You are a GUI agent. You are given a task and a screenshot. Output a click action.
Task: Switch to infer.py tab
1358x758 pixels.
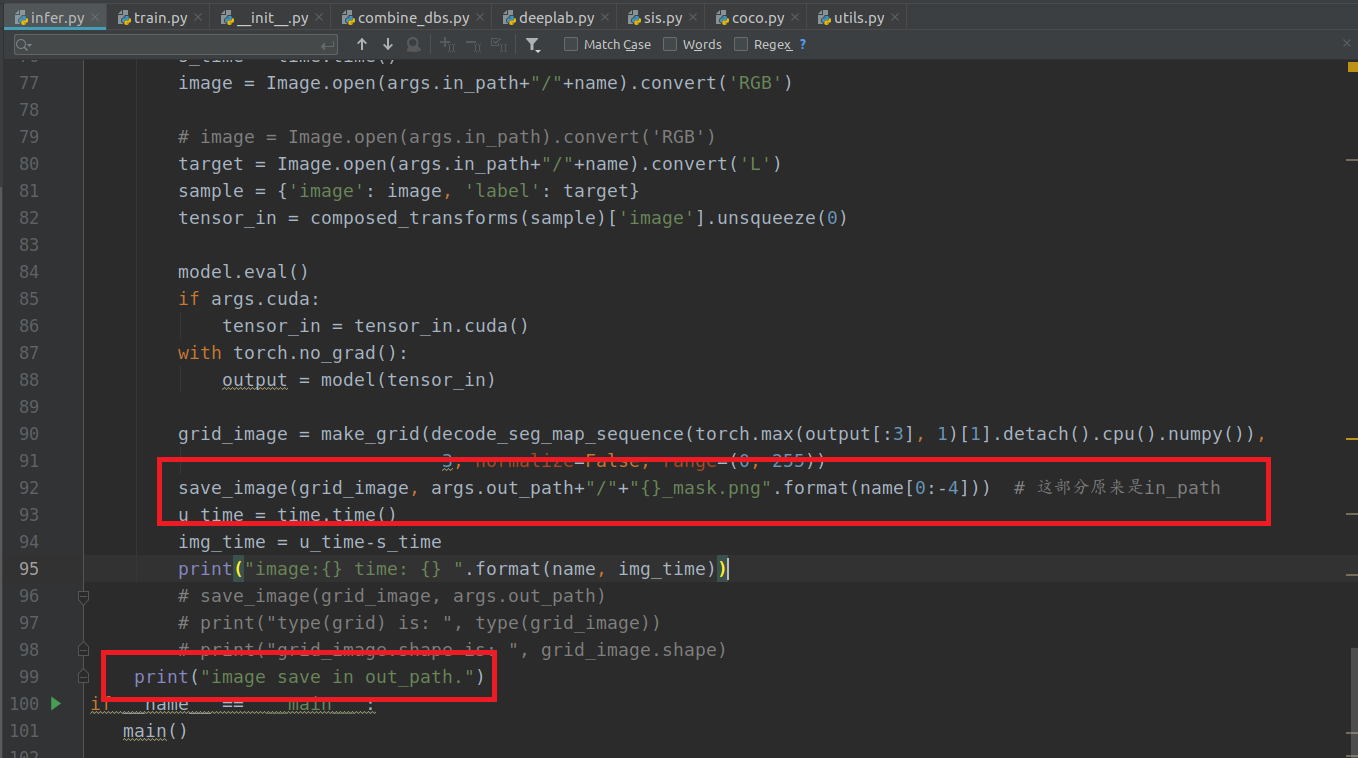coord(55,18)
